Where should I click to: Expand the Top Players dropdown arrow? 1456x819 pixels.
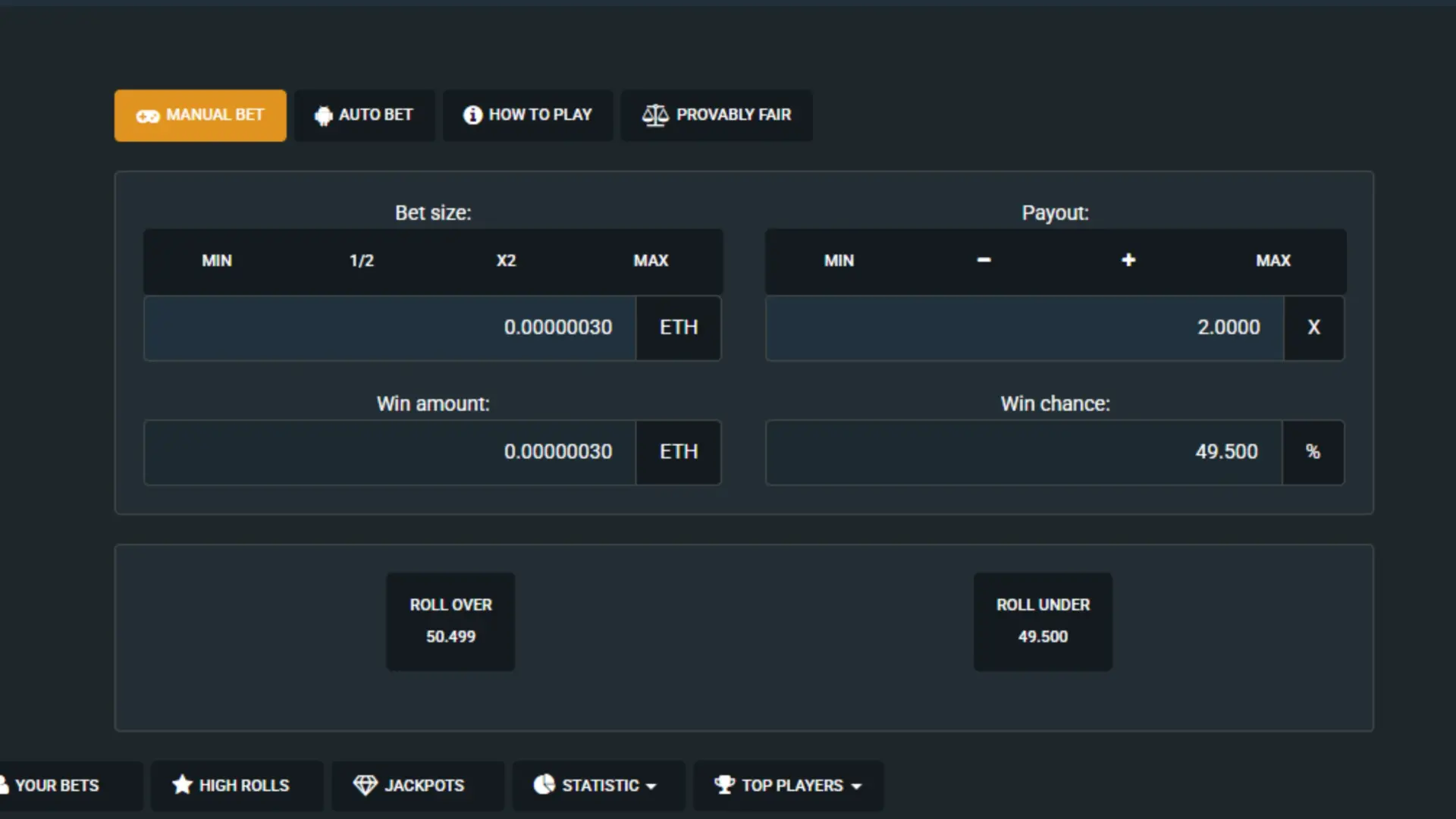coord(856,786)
